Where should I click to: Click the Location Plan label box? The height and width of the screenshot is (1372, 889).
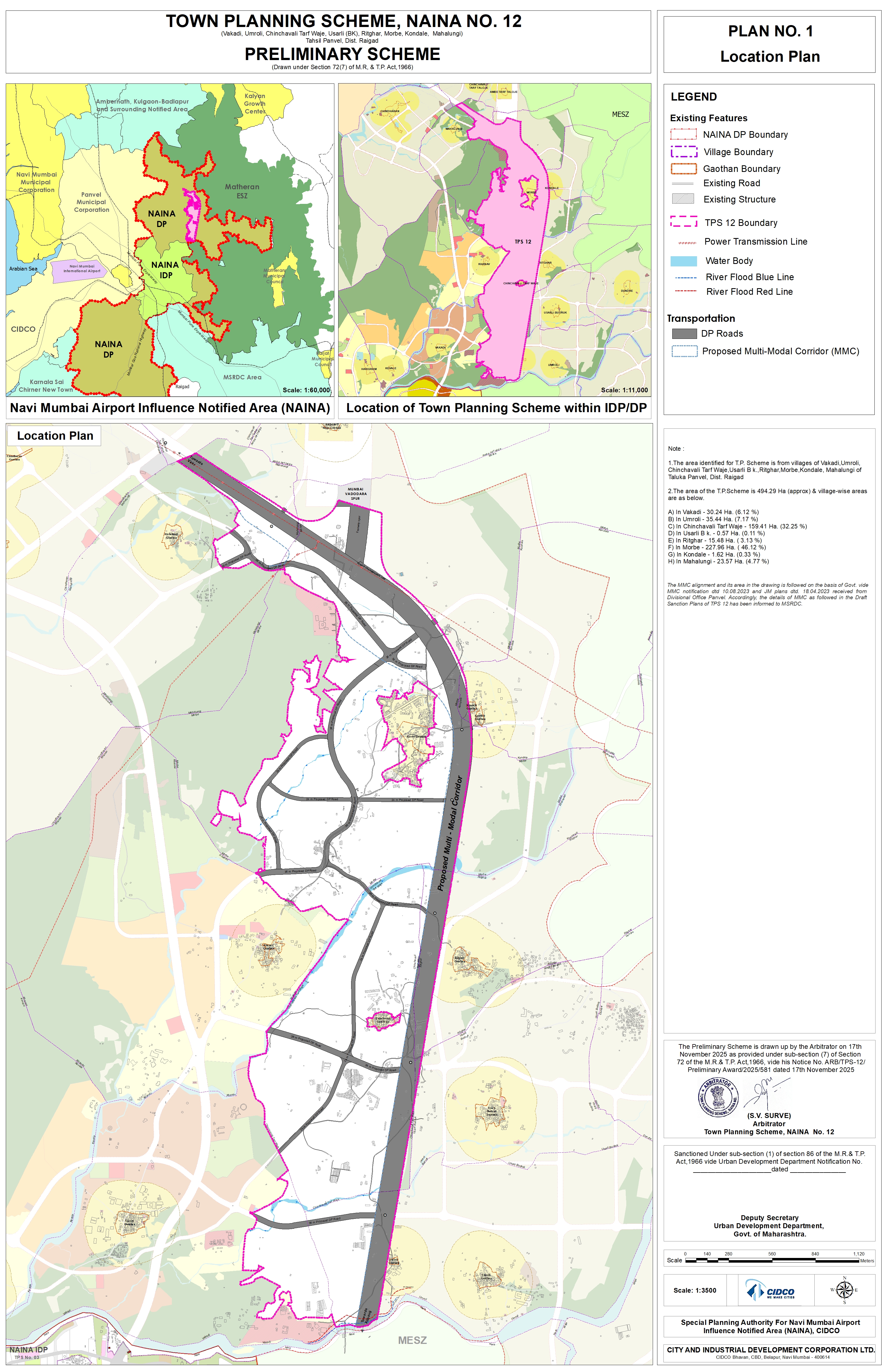[x=55, y=436]
